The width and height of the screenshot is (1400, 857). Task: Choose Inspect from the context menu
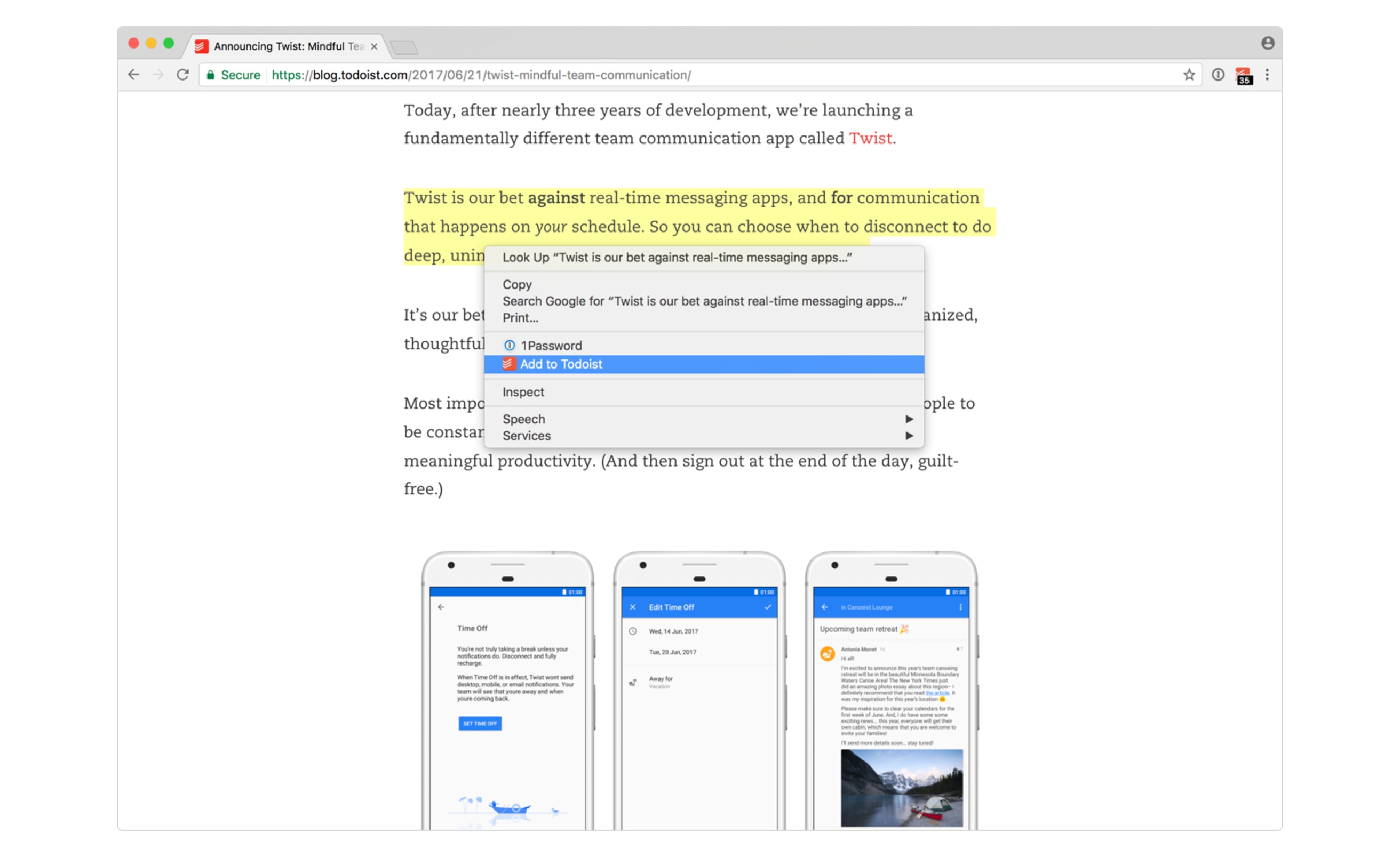[x=703, y=392]
